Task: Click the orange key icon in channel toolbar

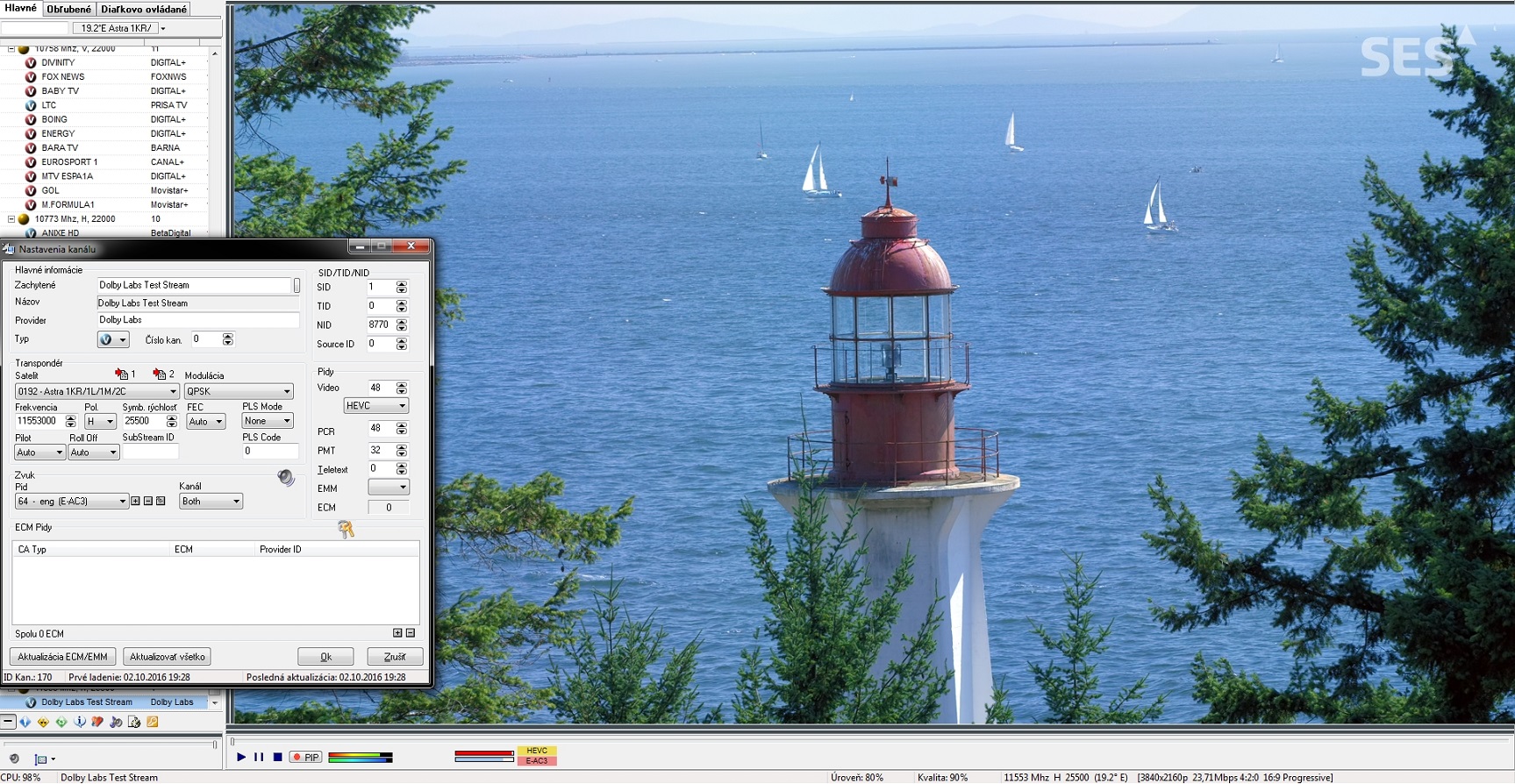Action: [153, 722]
